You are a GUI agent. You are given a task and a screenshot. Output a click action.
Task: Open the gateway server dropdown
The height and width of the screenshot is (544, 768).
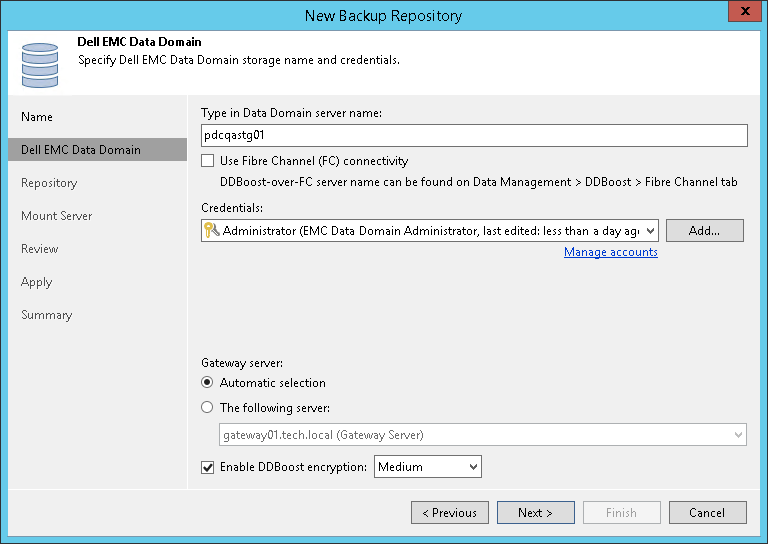(x=738, y=435)
